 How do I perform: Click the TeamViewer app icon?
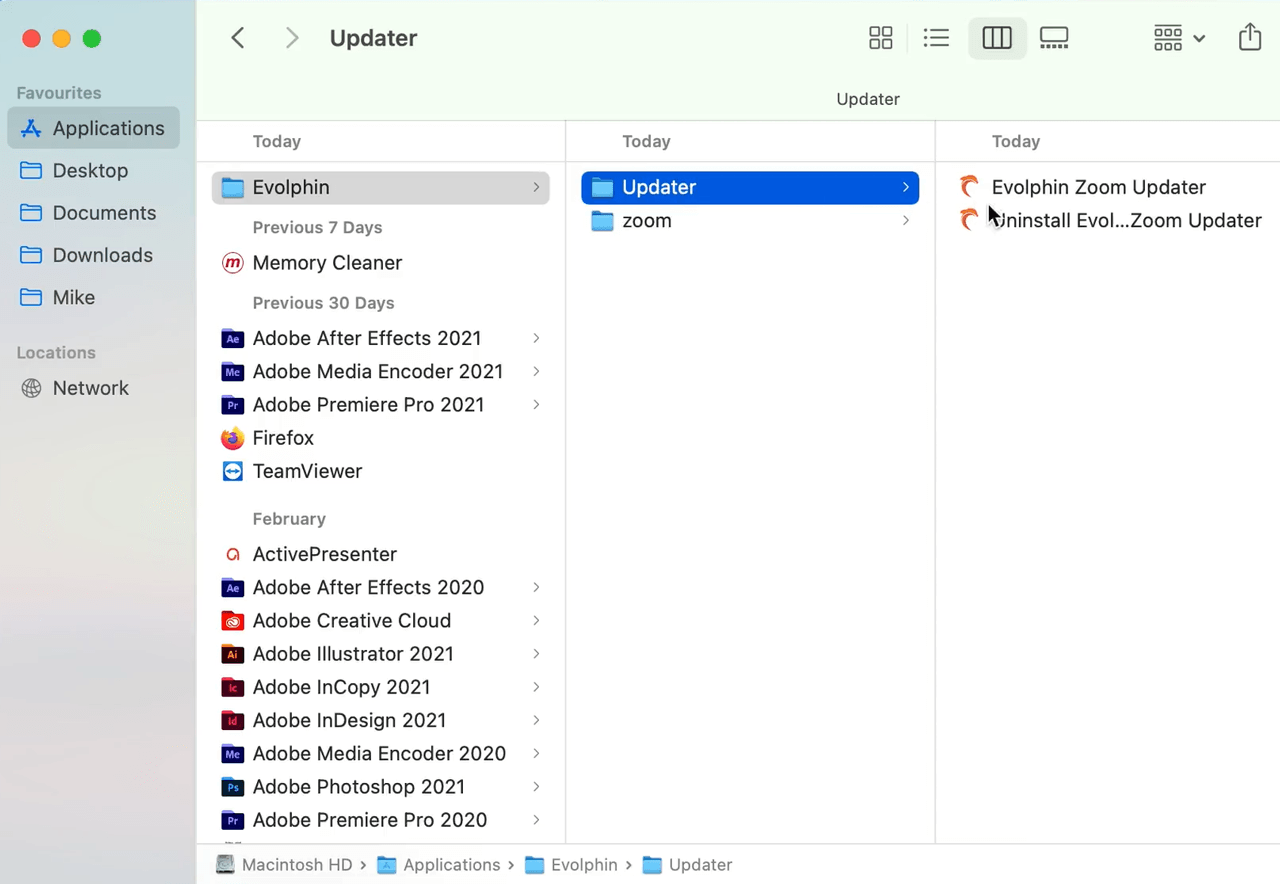pos(232,471)
